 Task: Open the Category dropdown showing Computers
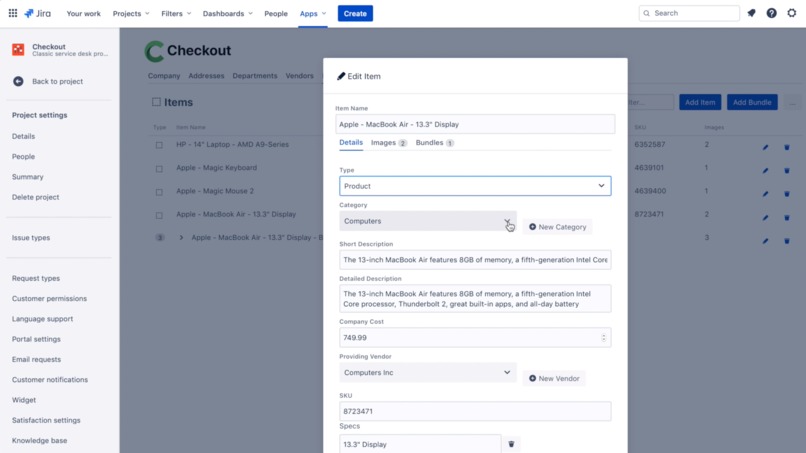pyautogui.click(x=428, y=221)
